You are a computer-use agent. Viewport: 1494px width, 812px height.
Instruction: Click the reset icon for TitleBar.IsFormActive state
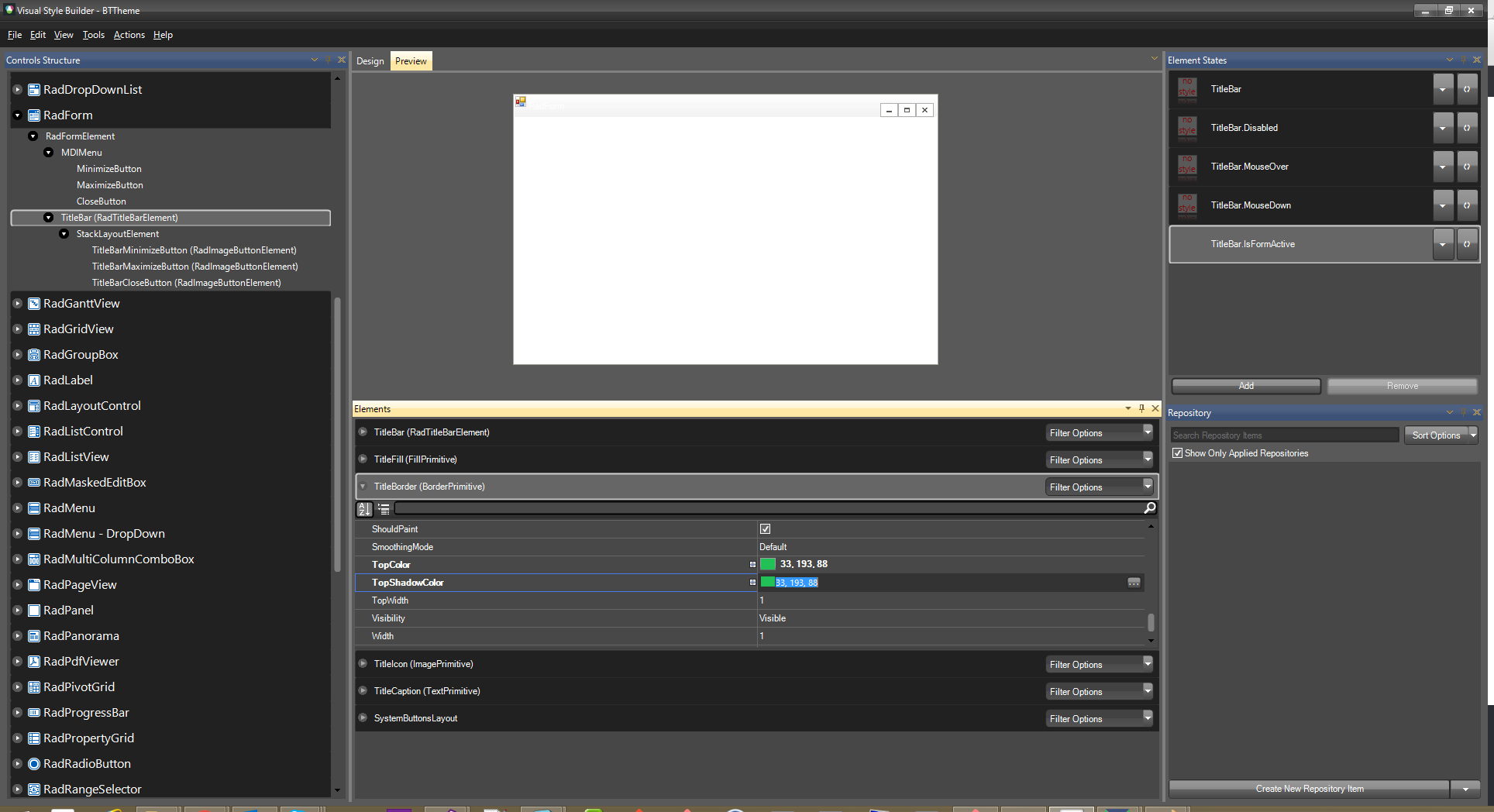click(1467, 244)
